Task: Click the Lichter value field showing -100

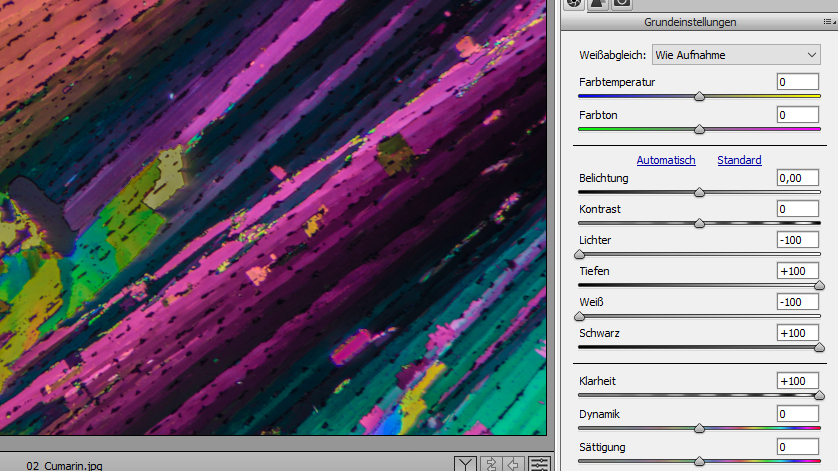Action: (x=797, y=240)
